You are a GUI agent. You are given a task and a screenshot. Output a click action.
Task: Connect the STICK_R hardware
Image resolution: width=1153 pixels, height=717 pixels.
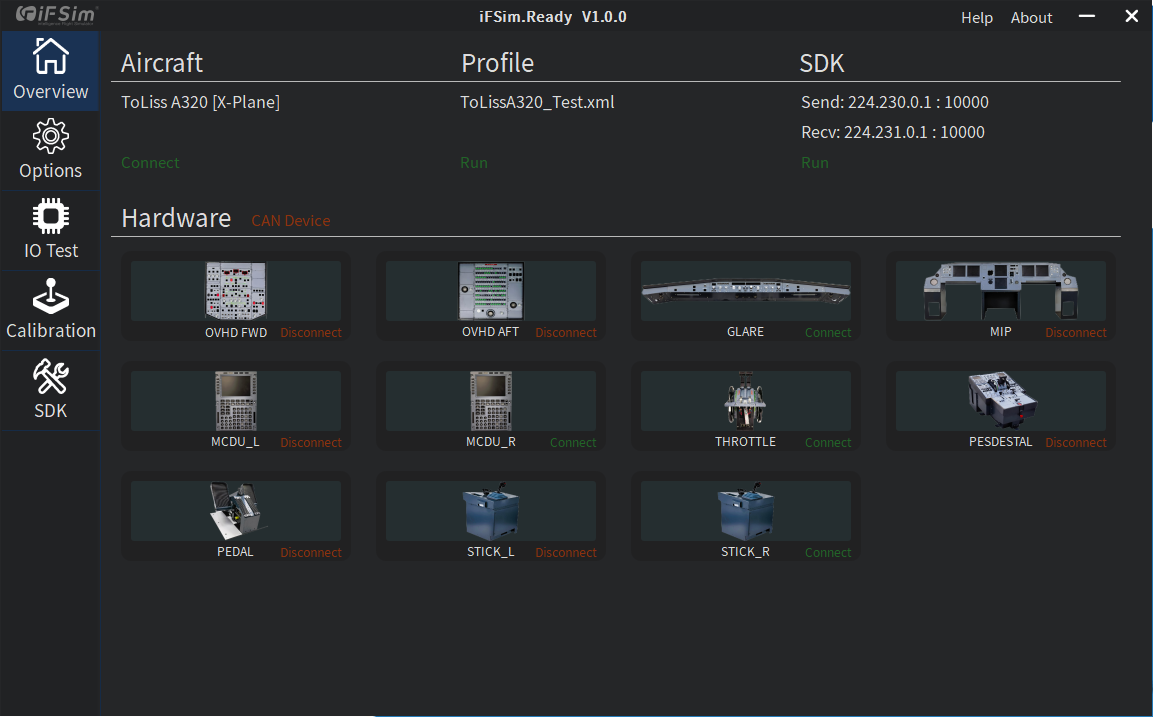pyautogui.click(x=828, y=553)
